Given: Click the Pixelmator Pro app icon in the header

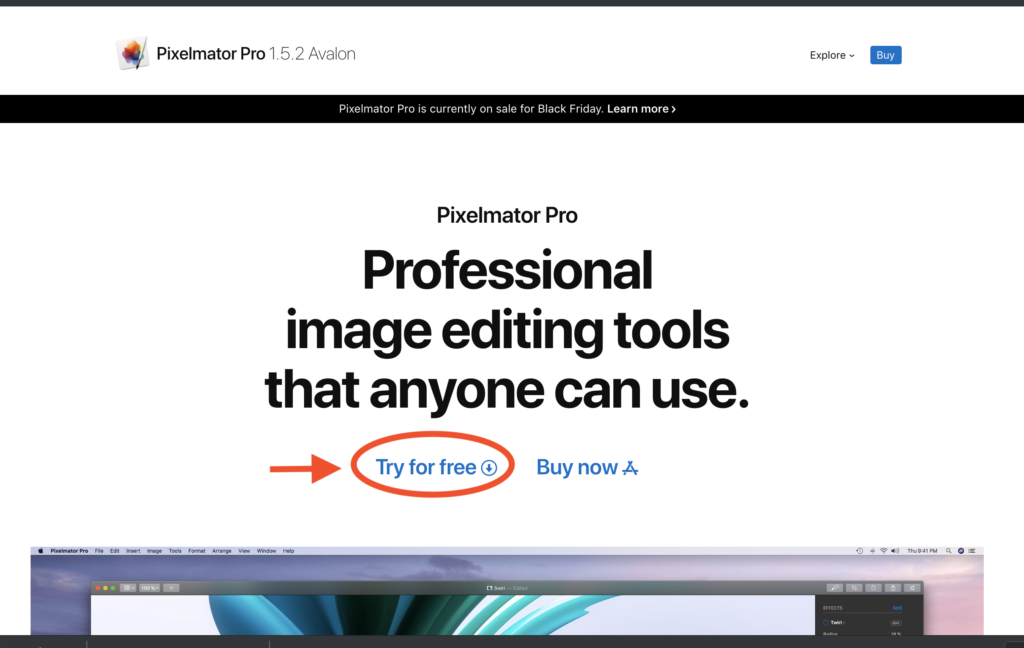Looking at the screenshot, I should coord(133,51).
